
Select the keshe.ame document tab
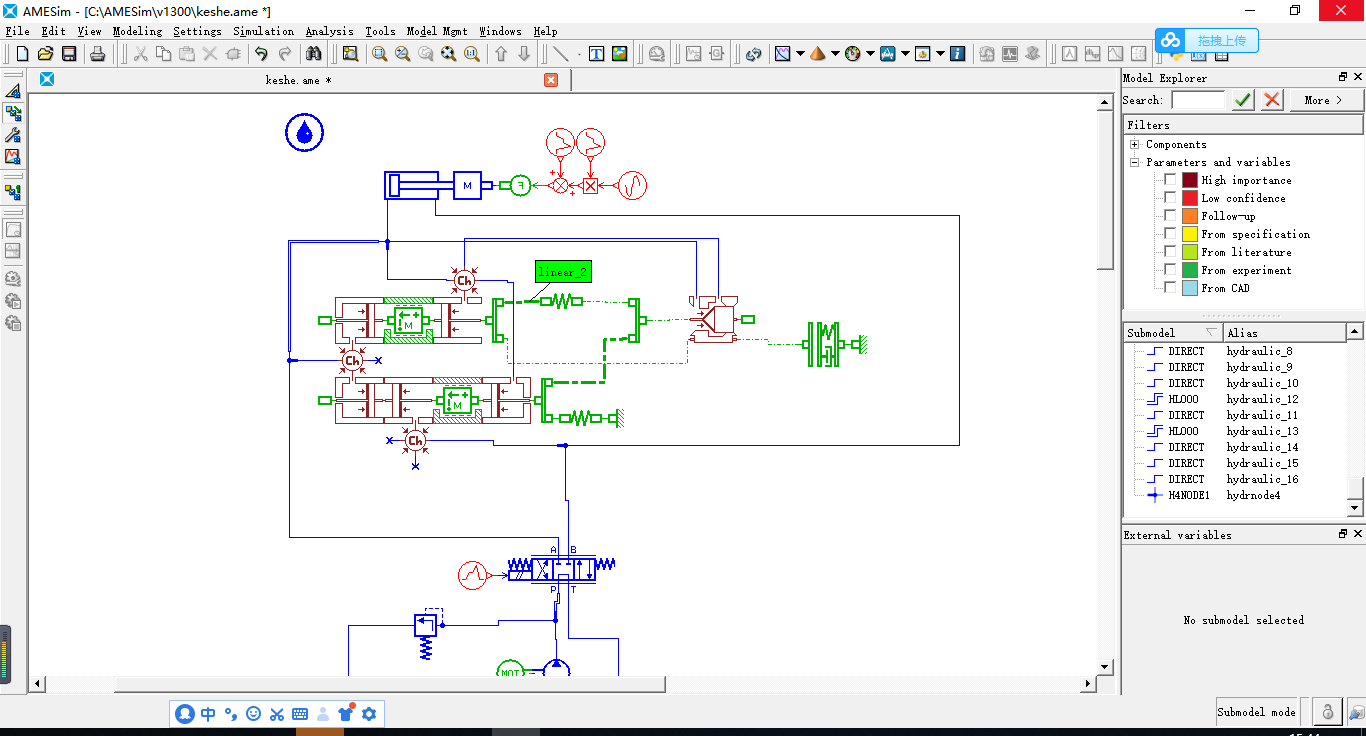(298, 80)
